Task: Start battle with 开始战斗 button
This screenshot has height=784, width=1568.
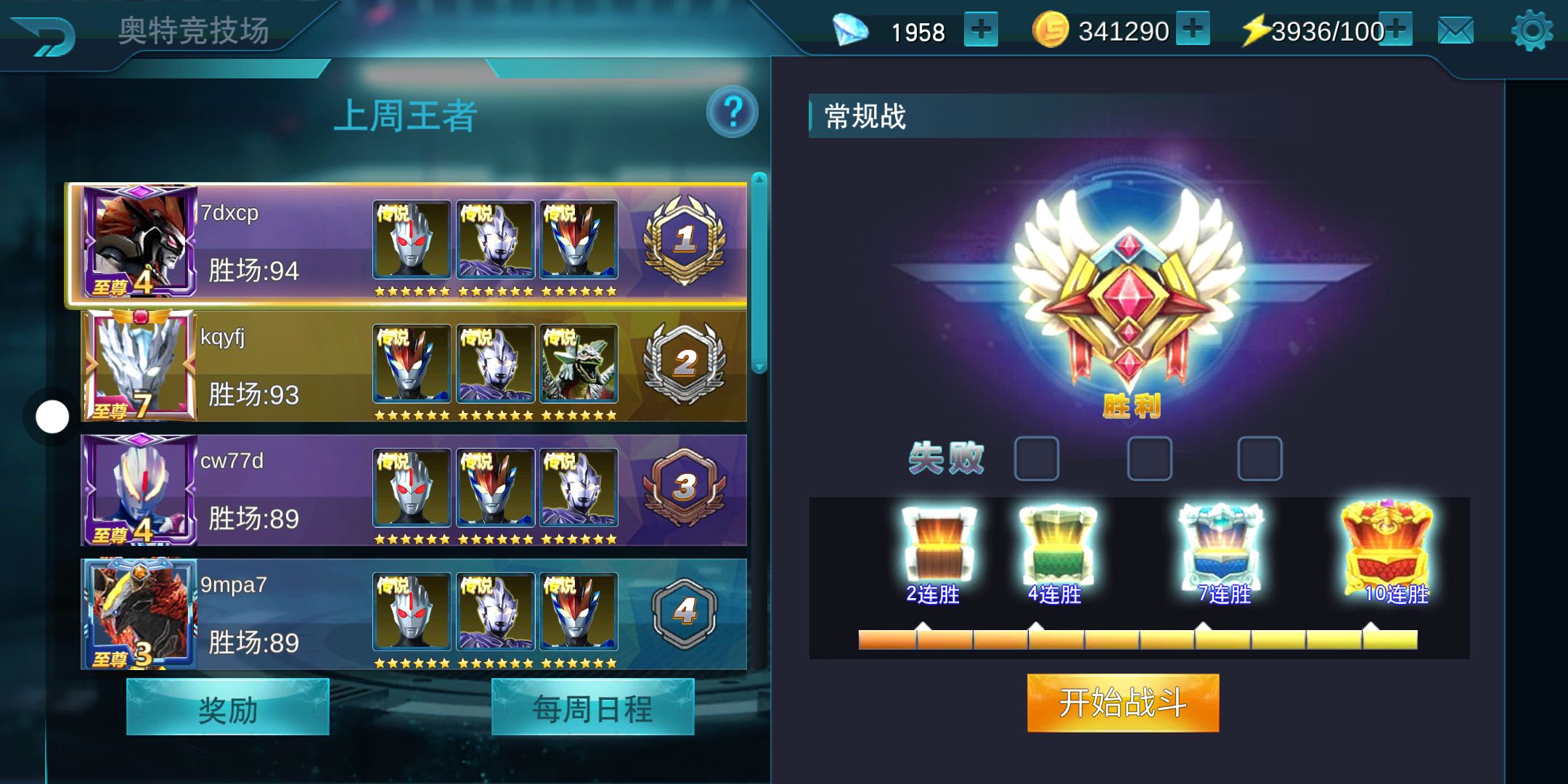Action: pyautogui.click(x=1123, y=703)
